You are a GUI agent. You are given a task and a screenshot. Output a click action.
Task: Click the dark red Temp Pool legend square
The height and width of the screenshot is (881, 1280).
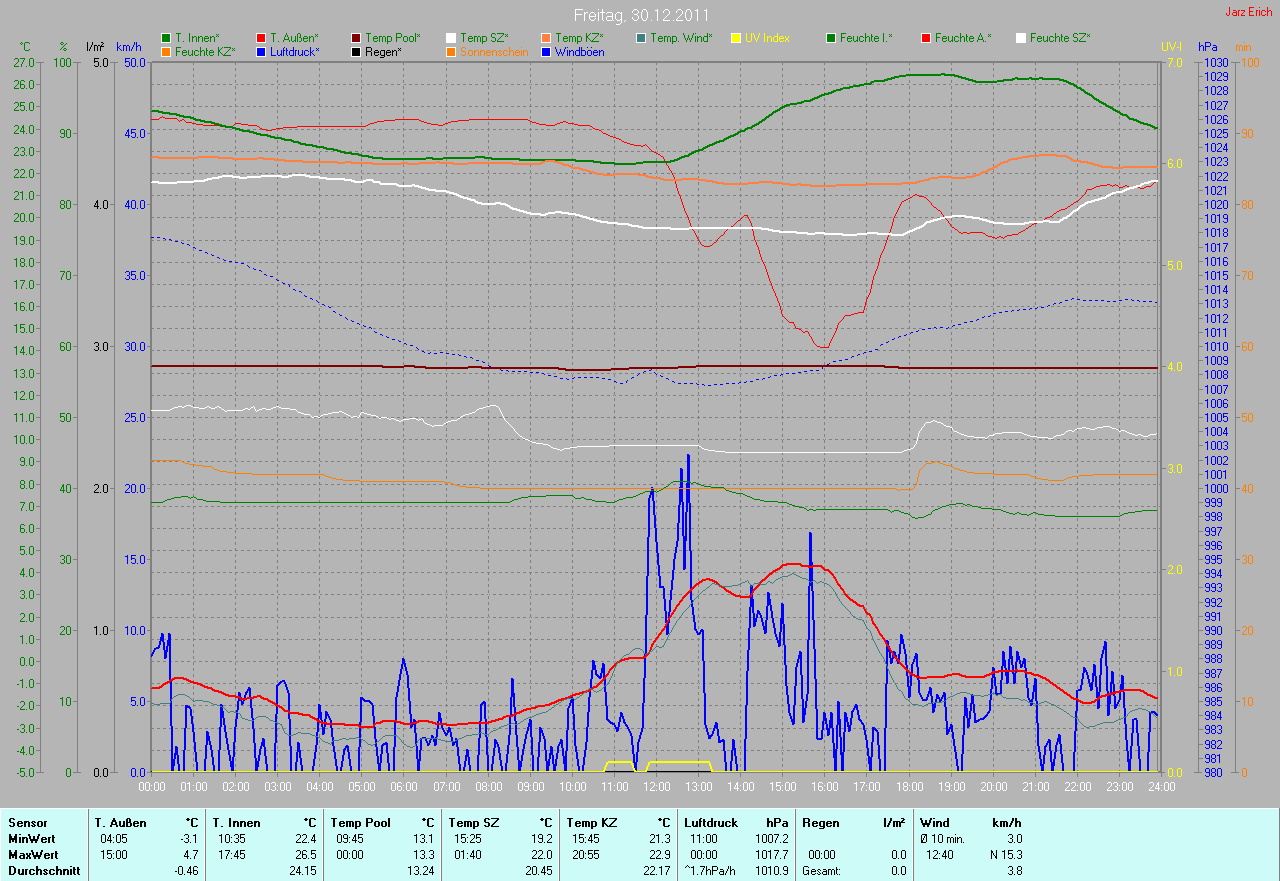coord(356,38)
